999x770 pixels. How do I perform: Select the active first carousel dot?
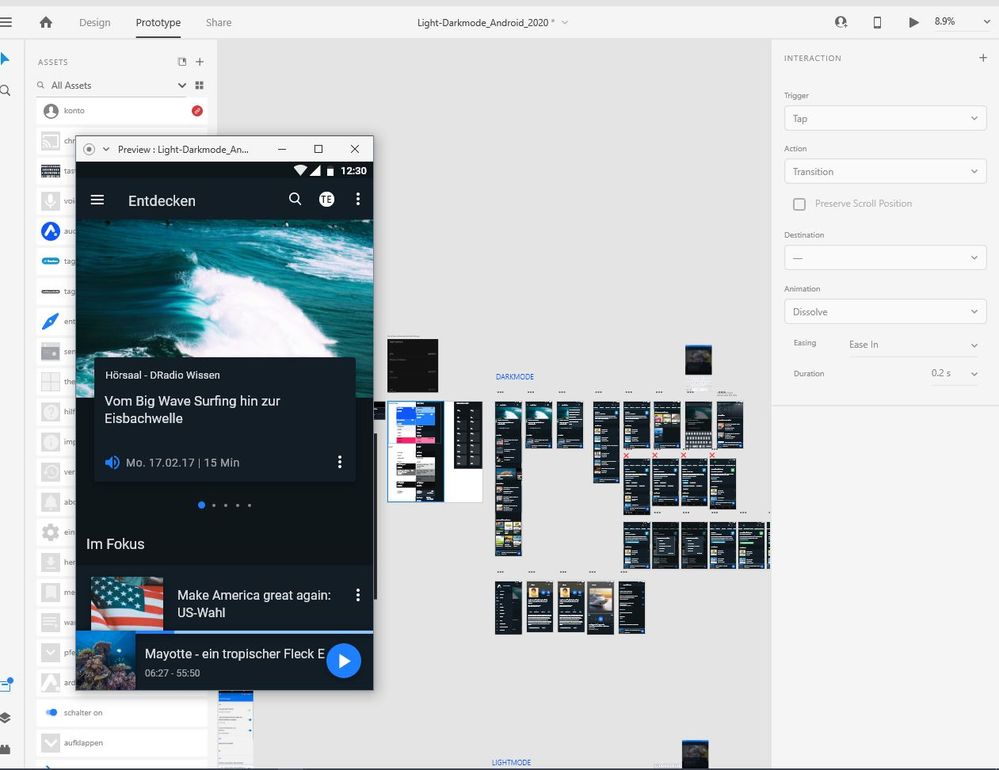click(x=201, y=505)
